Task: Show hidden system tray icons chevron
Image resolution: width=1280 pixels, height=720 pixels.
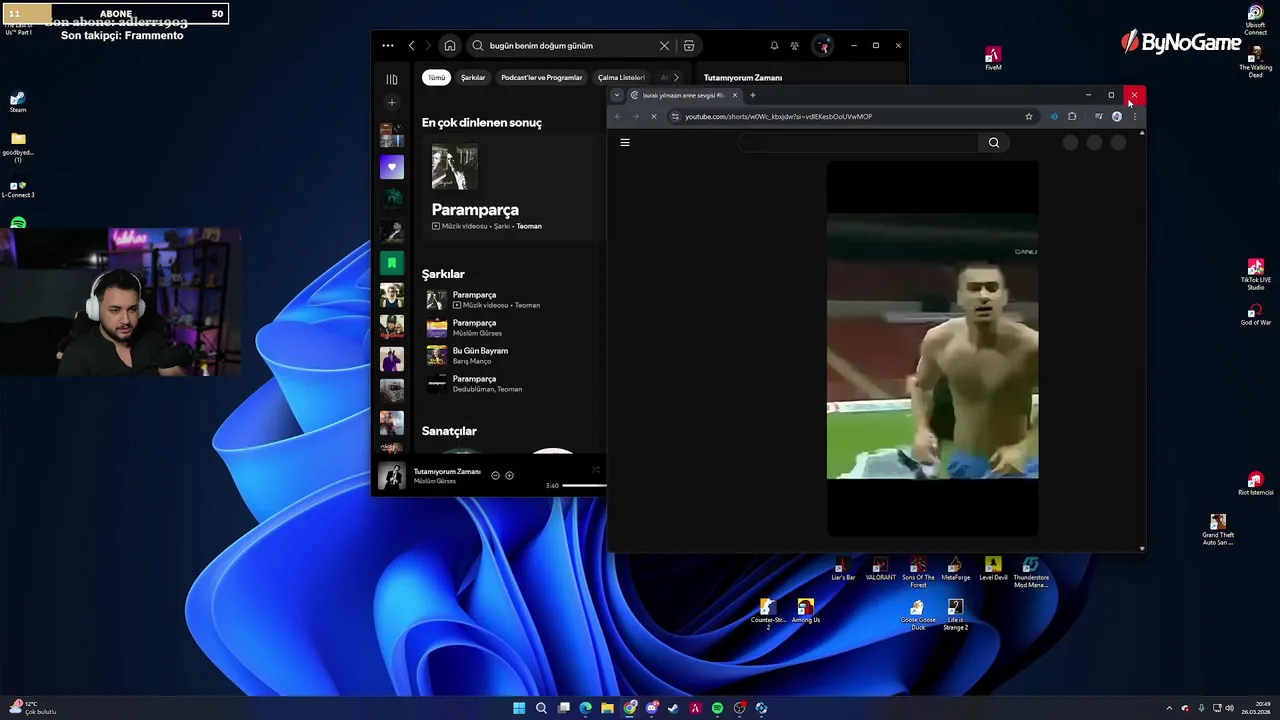Action: click(1169, 708)
